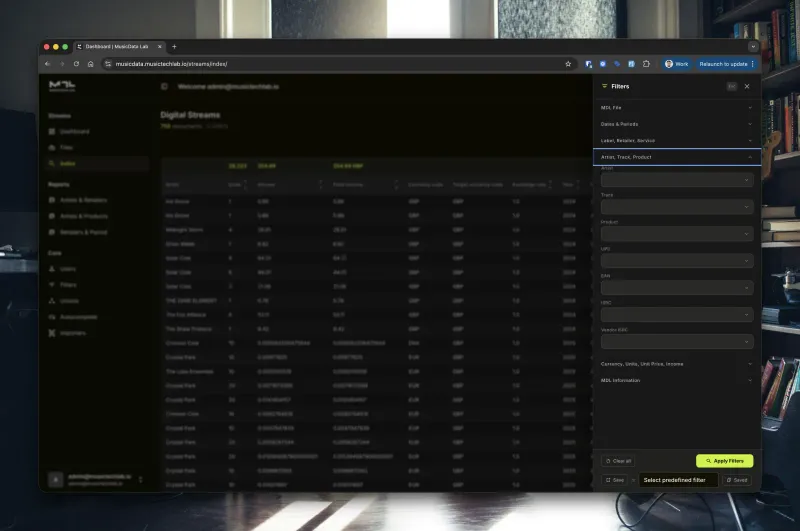
Task: Expand the Dates & Periods filter section
Action: pos(677,124)
